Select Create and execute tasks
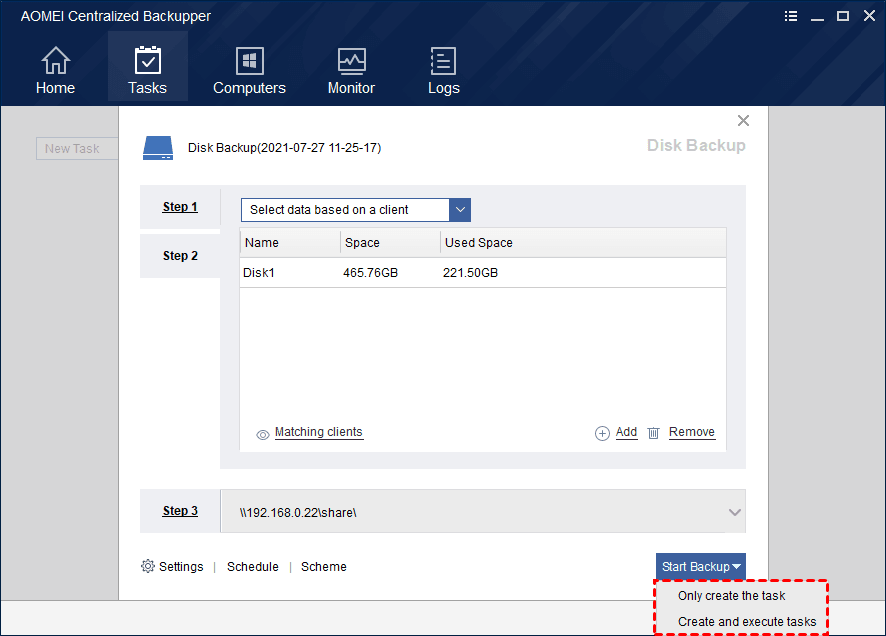The width and height of the screenshot is (886, 636). pyautogui.click(x=747, y=622)
